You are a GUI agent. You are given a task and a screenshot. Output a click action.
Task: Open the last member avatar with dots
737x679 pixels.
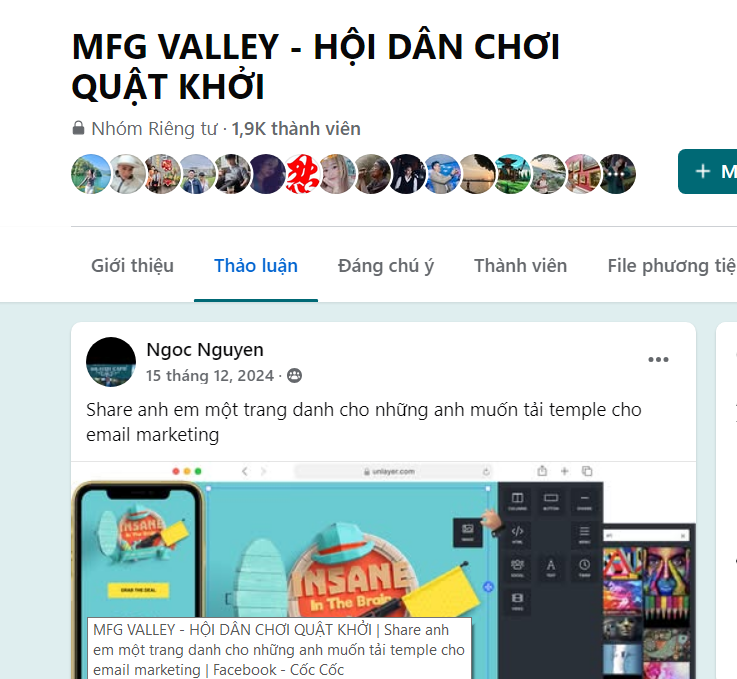tap(617, 174)
